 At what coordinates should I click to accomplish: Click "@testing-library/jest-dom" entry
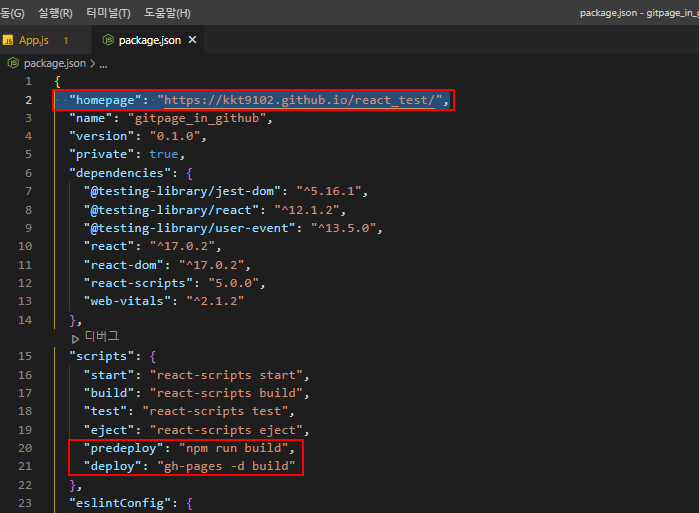click(182, 191)
